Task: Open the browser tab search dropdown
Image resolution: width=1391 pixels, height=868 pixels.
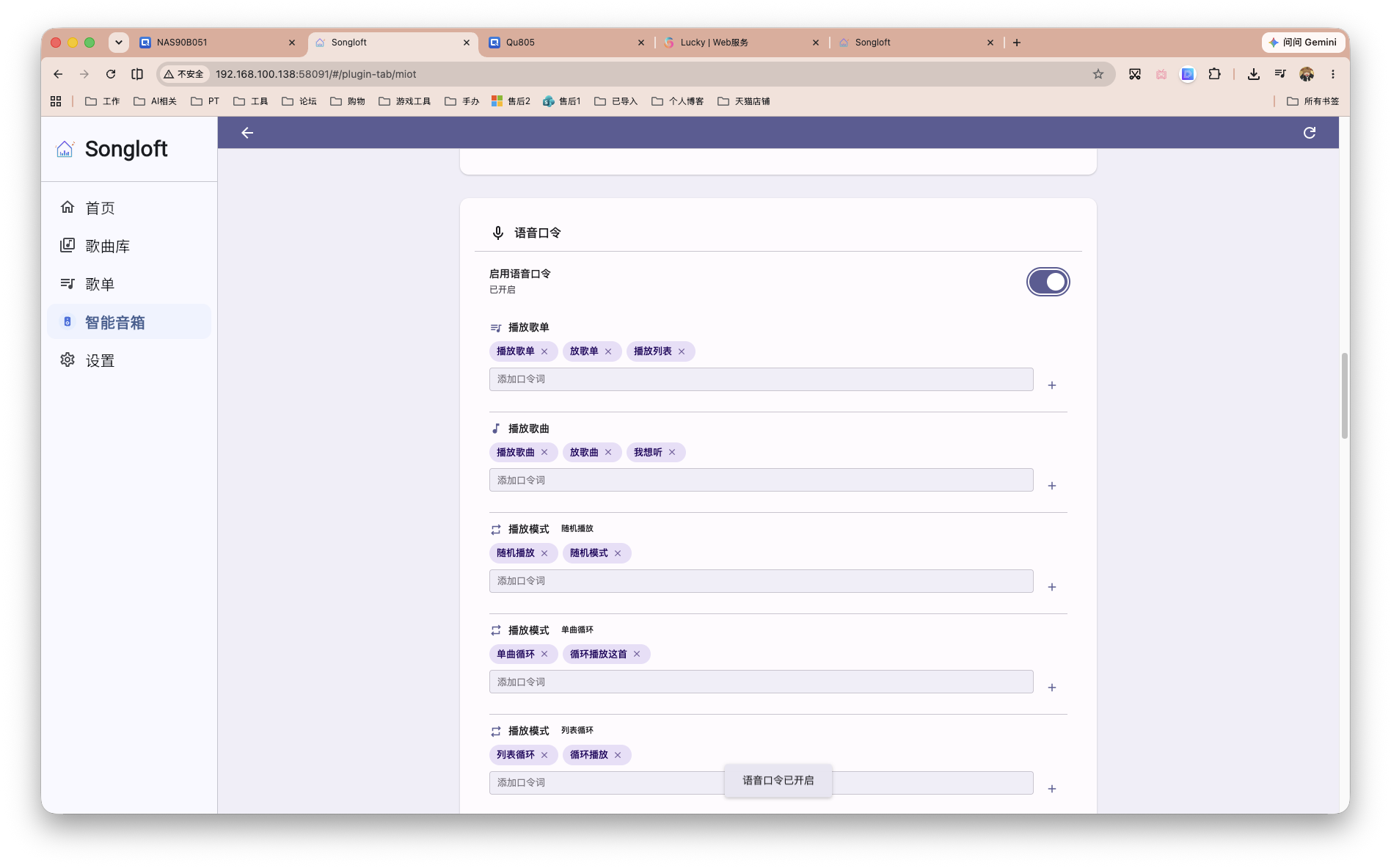Action: [119, 43]
